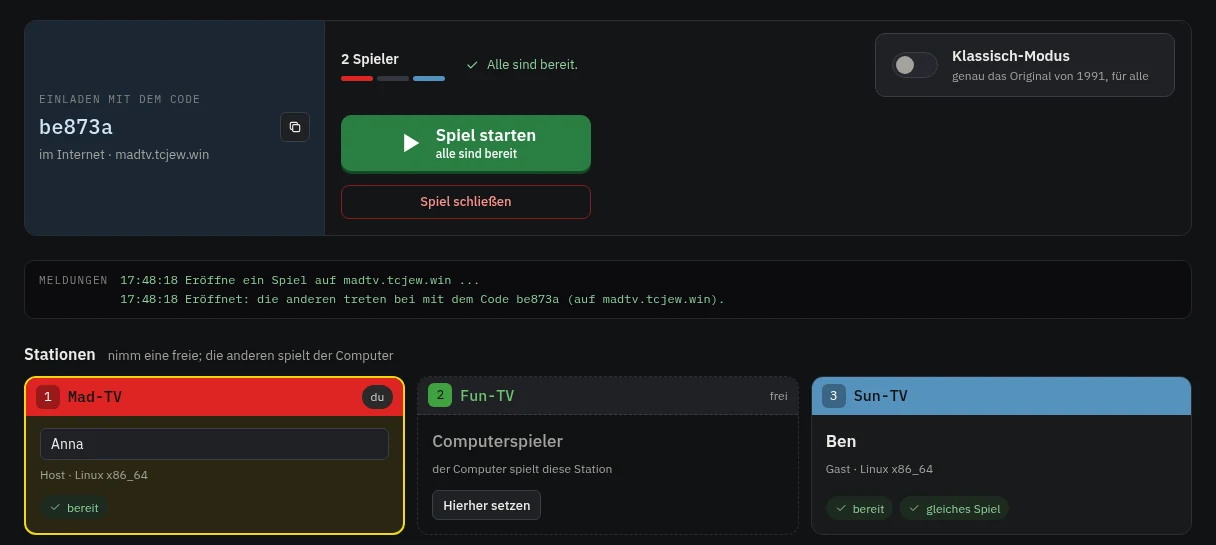The height and width of the screenshot is (545, 1216).
Task: Close the game with Spiel schließen
Action: [466, 201]
